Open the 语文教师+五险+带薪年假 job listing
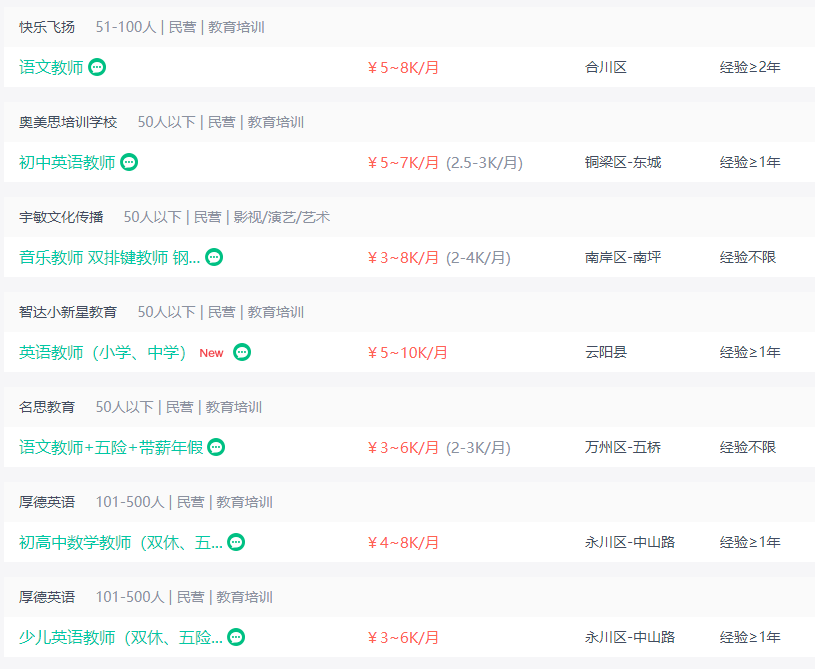Viewport: 815px width, 669px height. pos(111,447)
